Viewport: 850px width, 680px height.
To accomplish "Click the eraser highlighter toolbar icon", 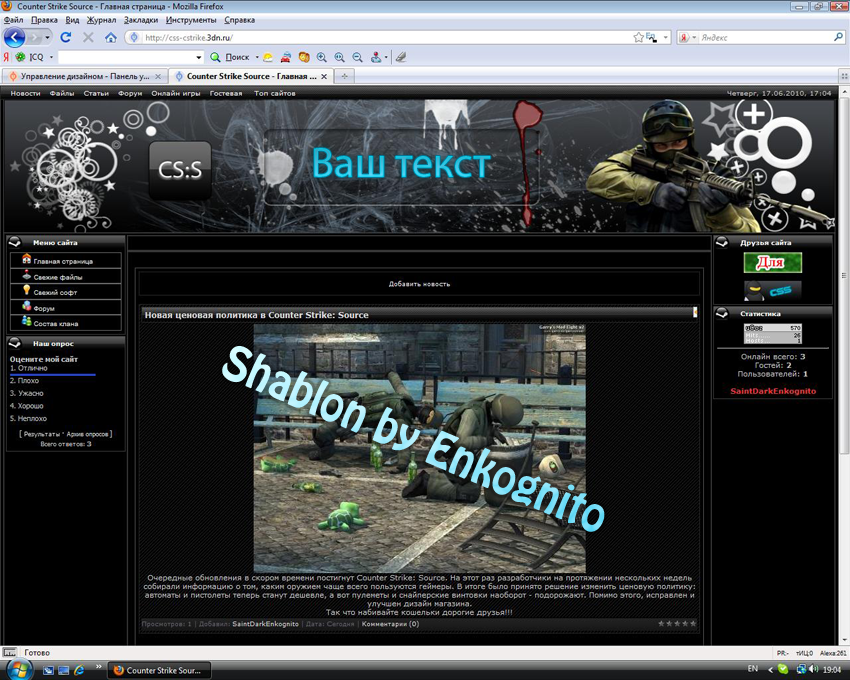I will (x=401, y=57).
